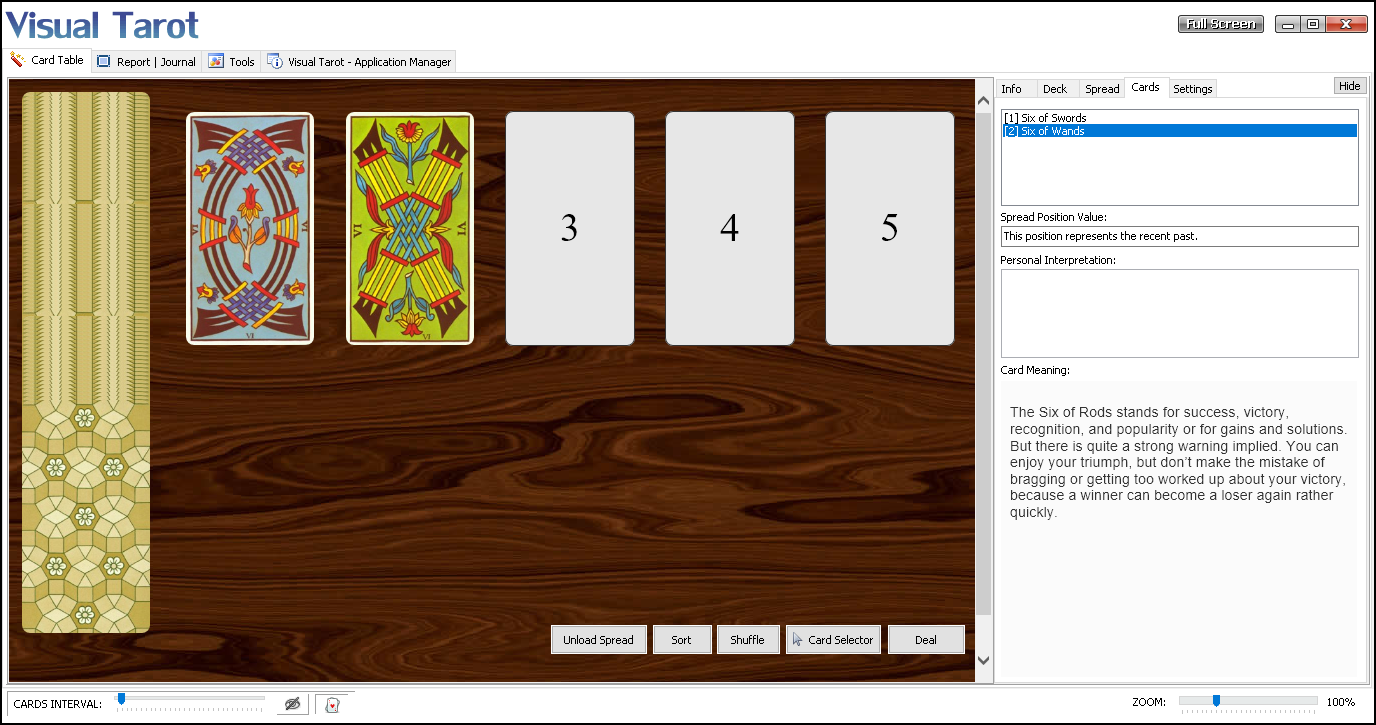Switch to the Info panel tab

point(1012,89)
